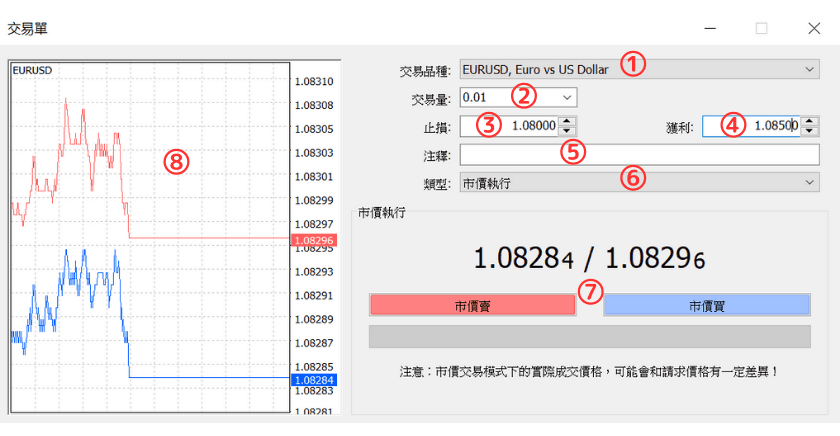Decrease 獲利 take profit with down arrow

810,132
